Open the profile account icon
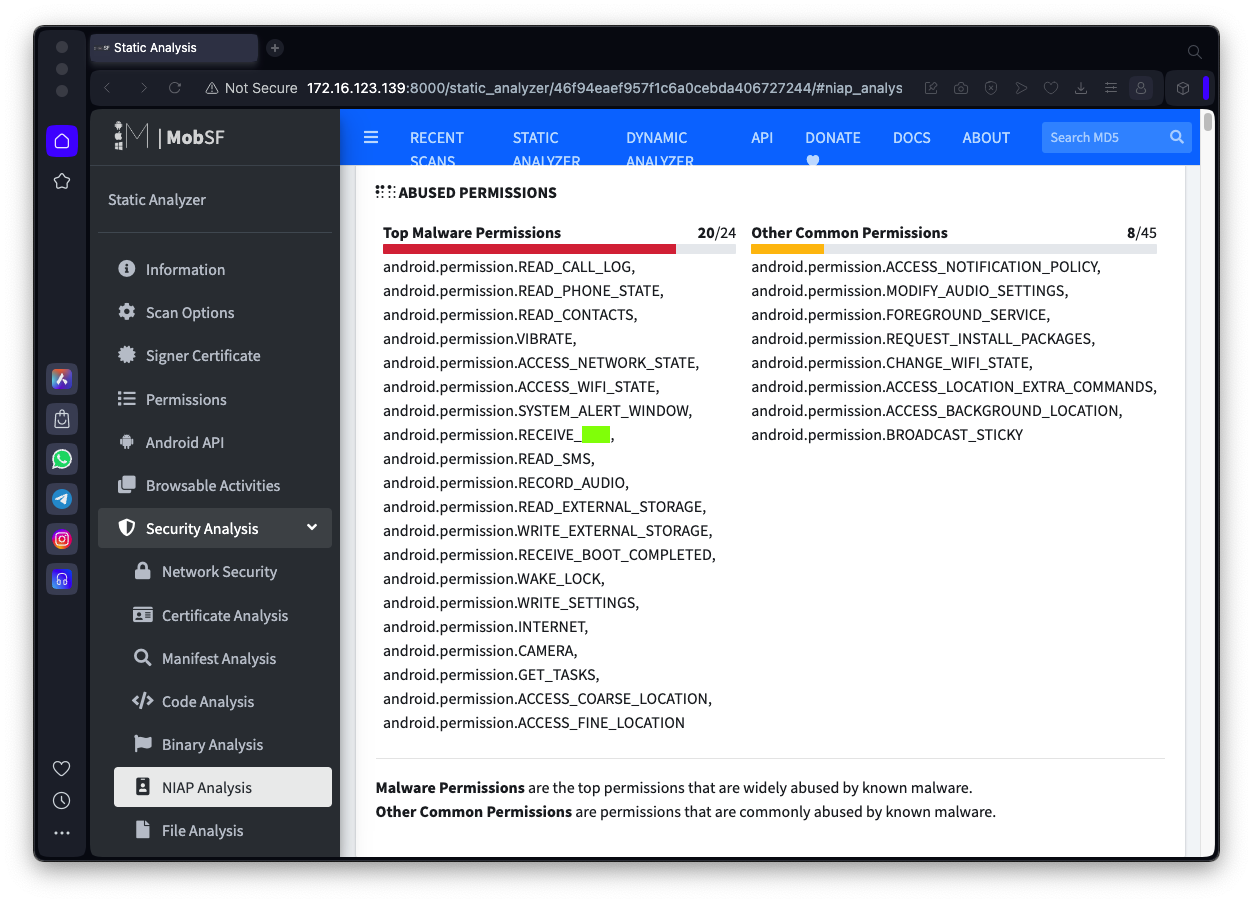Screen dimensions: 1253x903 coord(1141,88)
